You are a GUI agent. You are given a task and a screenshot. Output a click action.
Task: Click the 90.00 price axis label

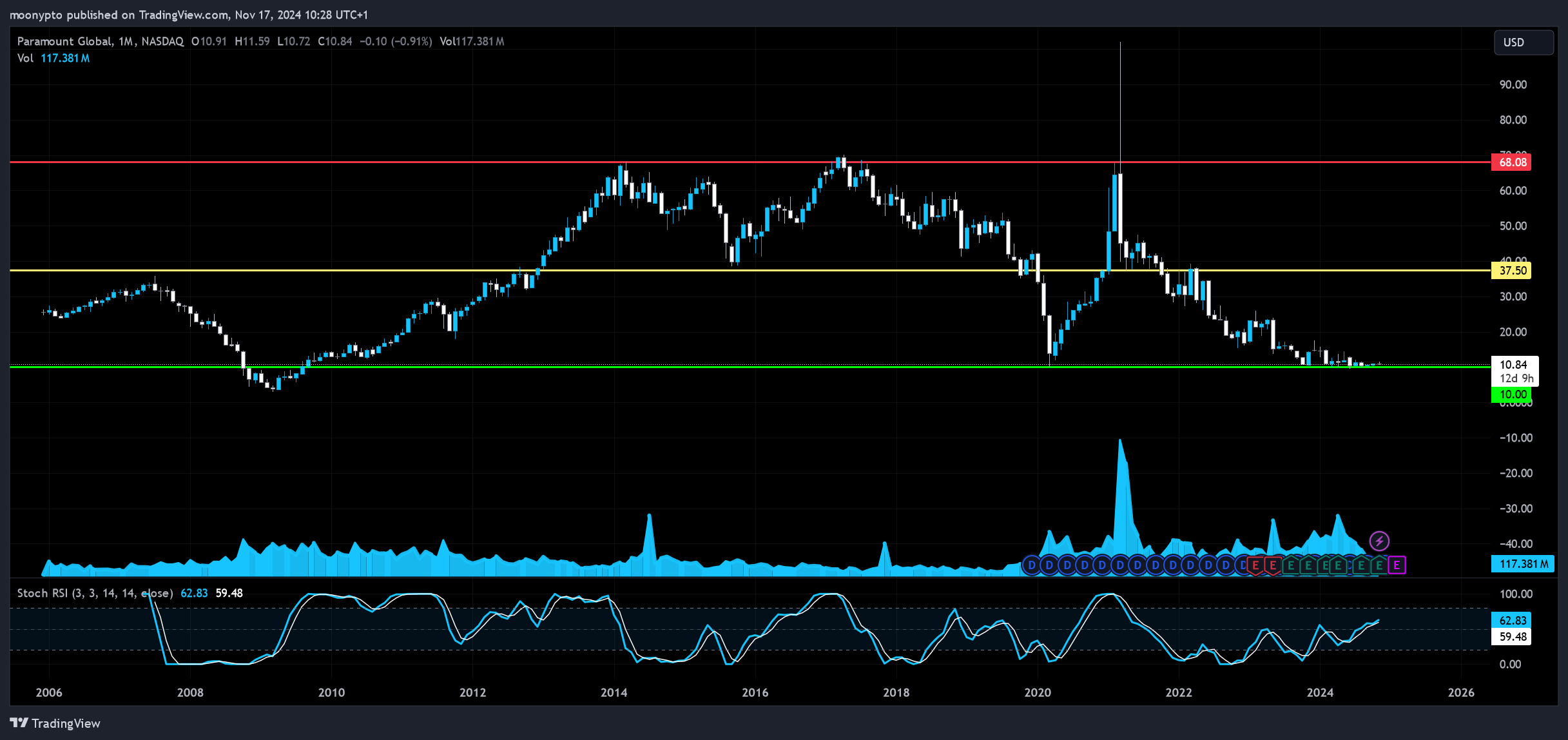(1513, 84)
